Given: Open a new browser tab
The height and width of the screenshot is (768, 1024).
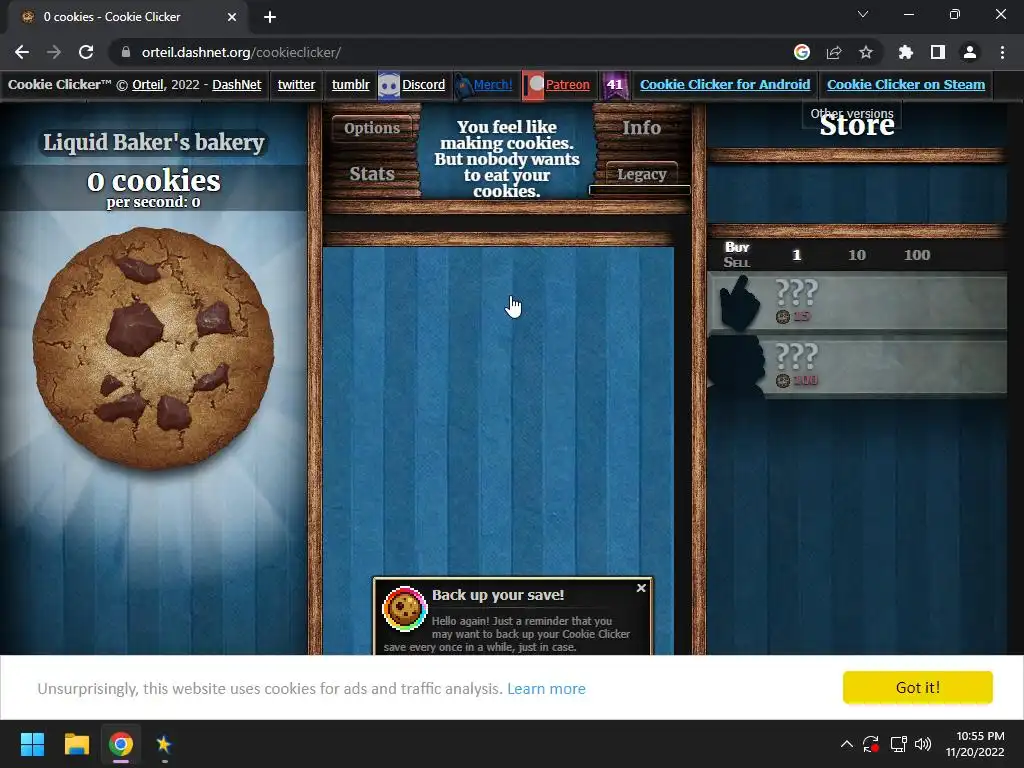Looking at the screenshot, I should (270, 17).
